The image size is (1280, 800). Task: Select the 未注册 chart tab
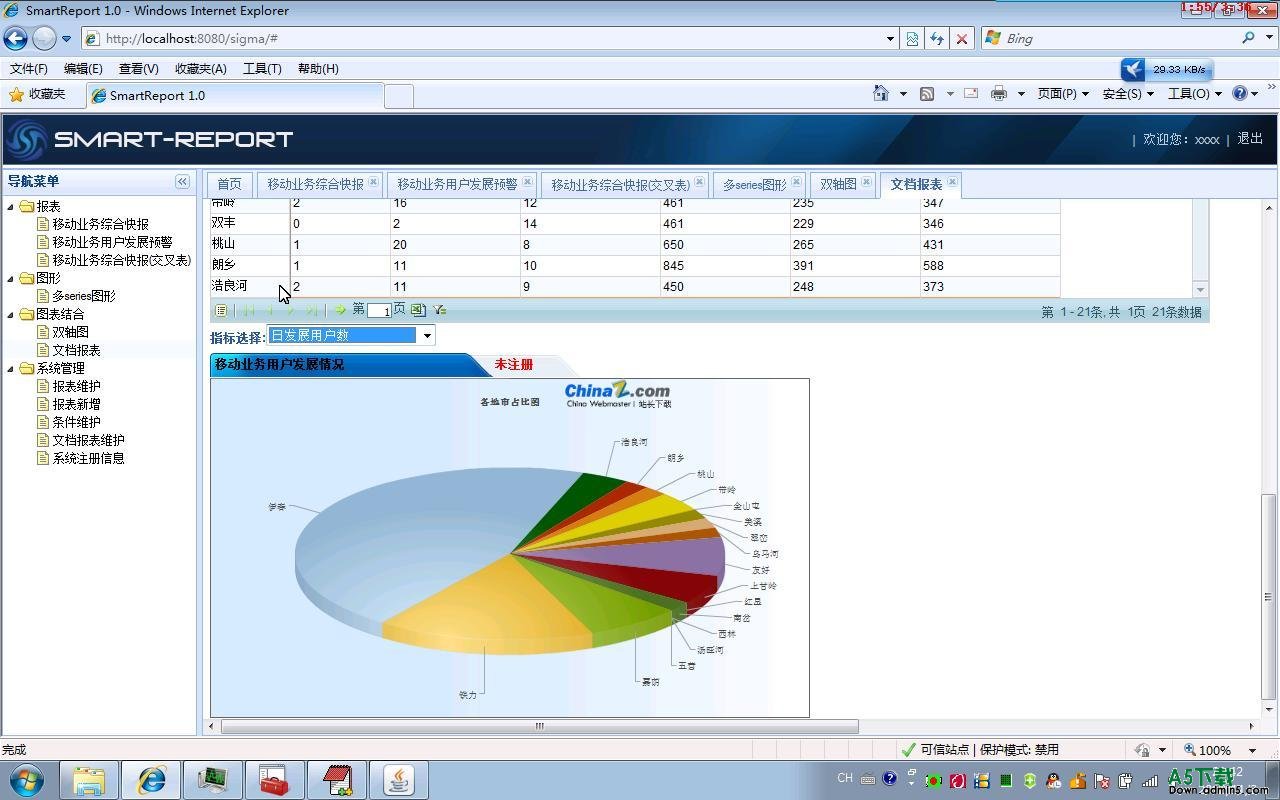pos(514,365)
